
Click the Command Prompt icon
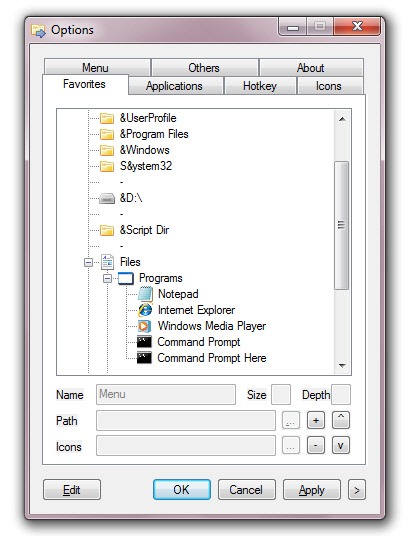[144, 342]
